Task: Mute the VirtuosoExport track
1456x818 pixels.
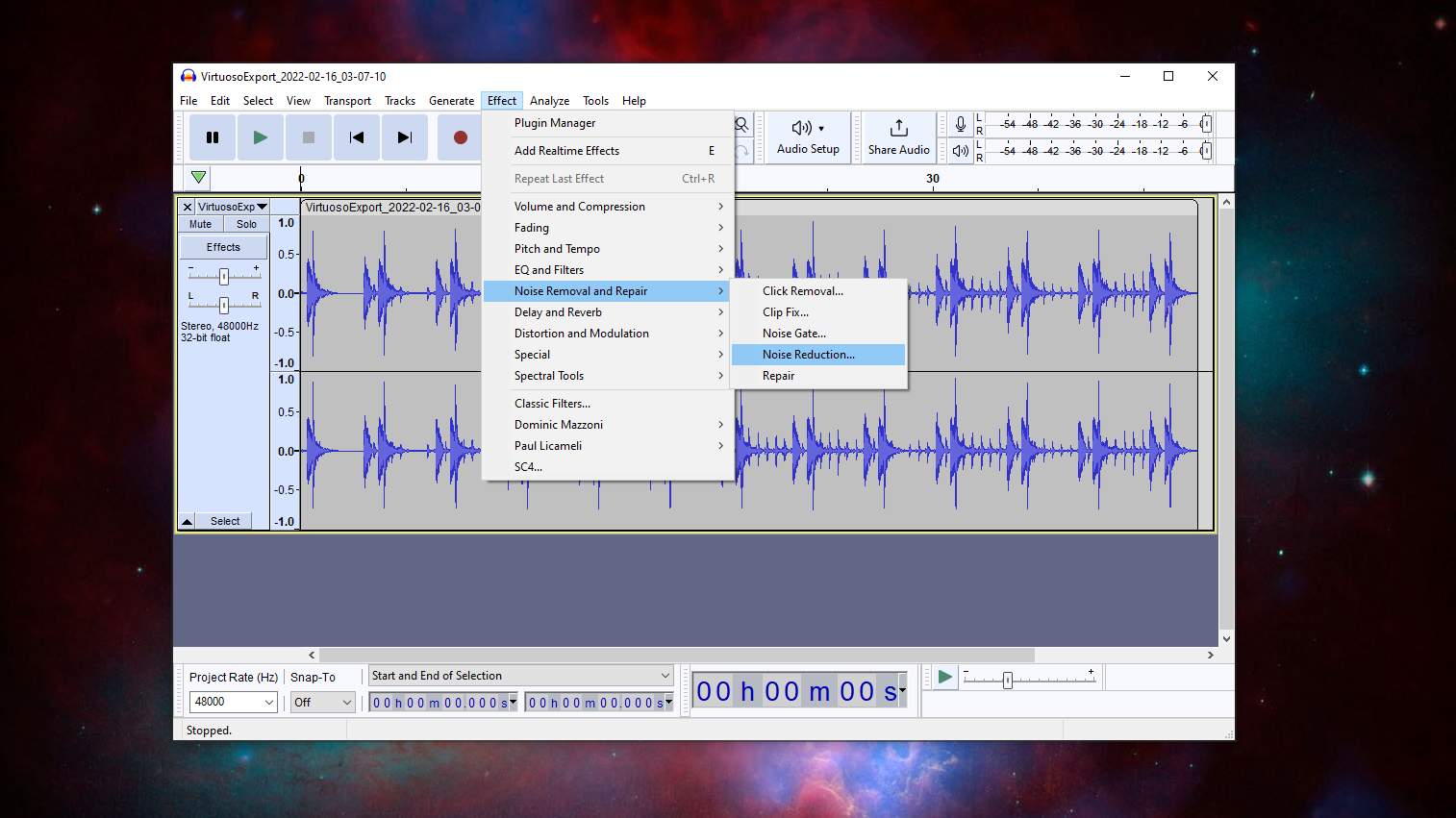Action: point(200,223)
